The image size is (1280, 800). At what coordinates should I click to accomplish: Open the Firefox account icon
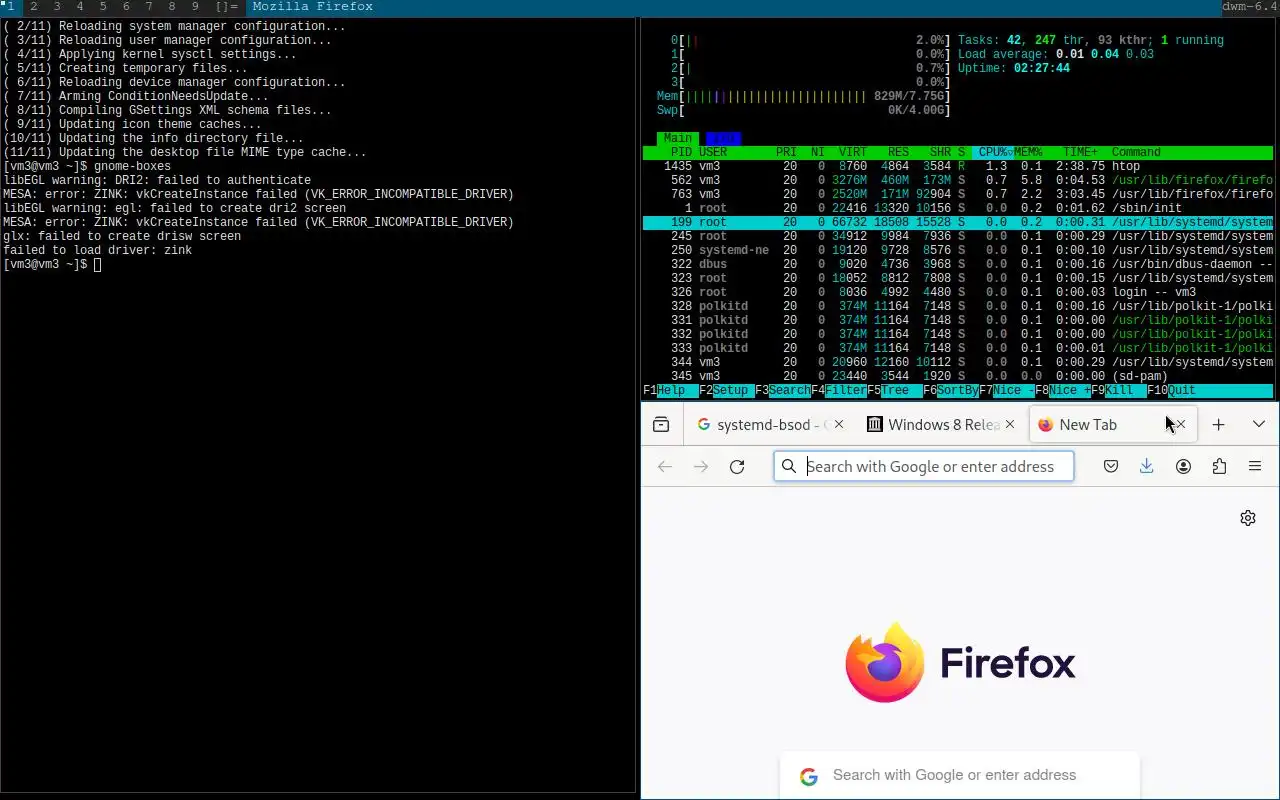coord(1183,466)
